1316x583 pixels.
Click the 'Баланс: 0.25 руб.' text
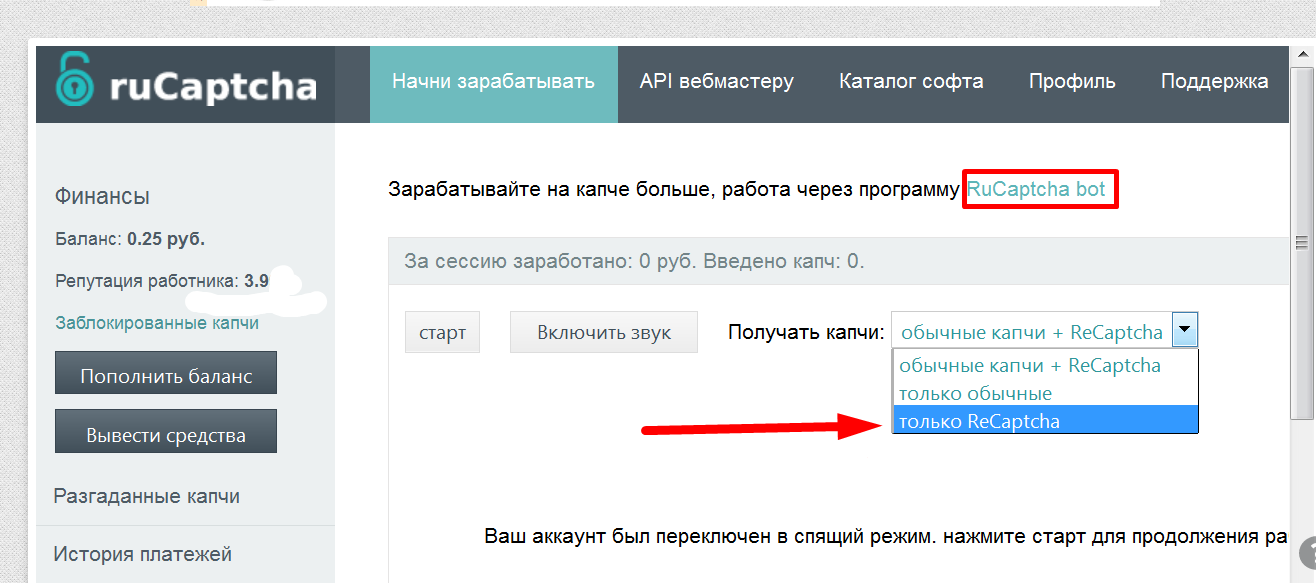pyautogui.click(x=130, y=240)
